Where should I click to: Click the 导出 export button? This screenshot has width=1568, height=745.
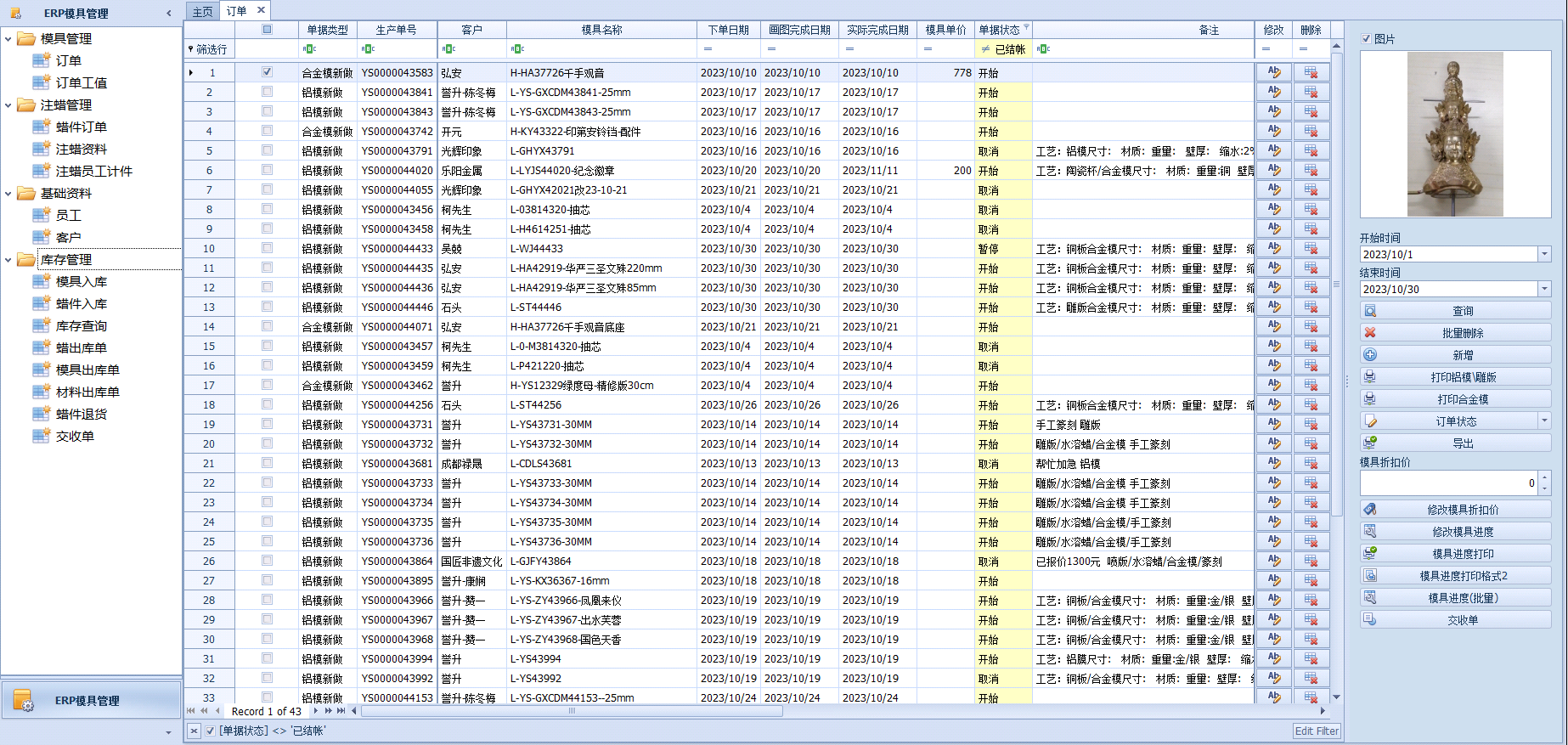tap(1454, 443)
